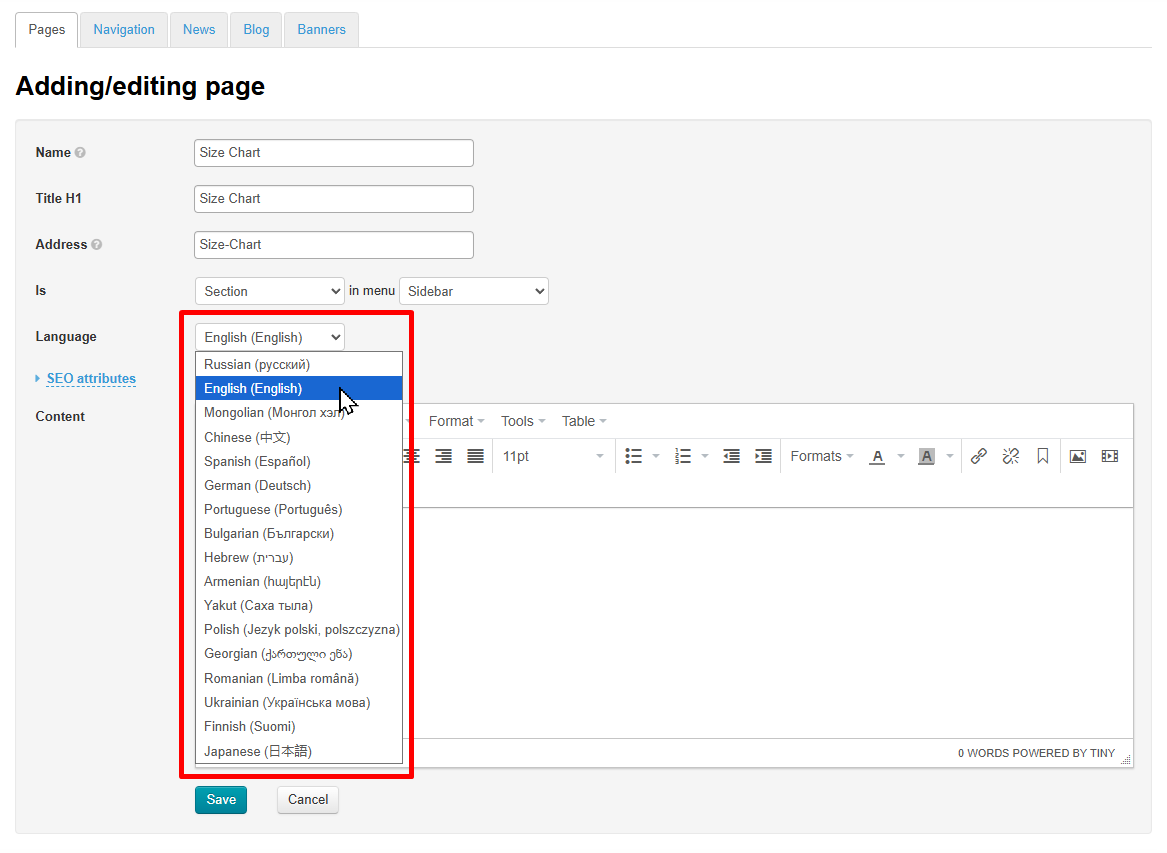Click the increase indent icon
1167x853 pixels.
[763, 456]
